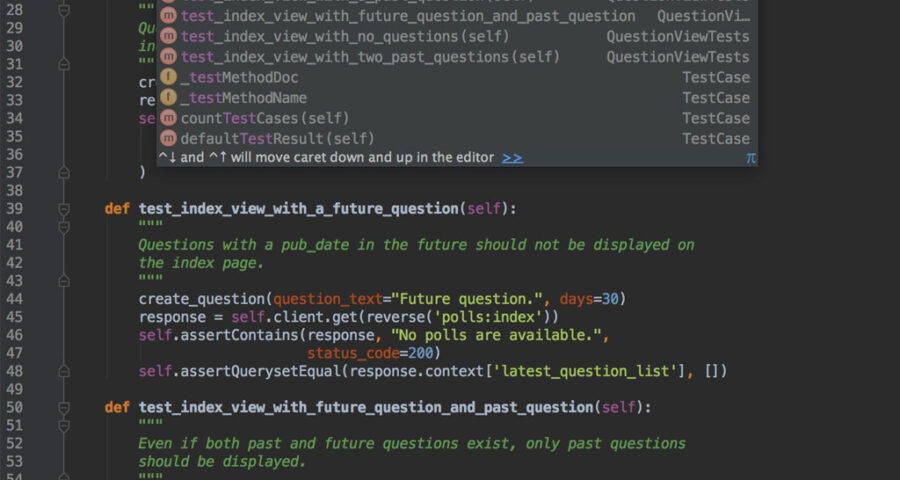Toggle the fold end marker at line 43
This screenshot has height=480, width=900.
point(64,281)
